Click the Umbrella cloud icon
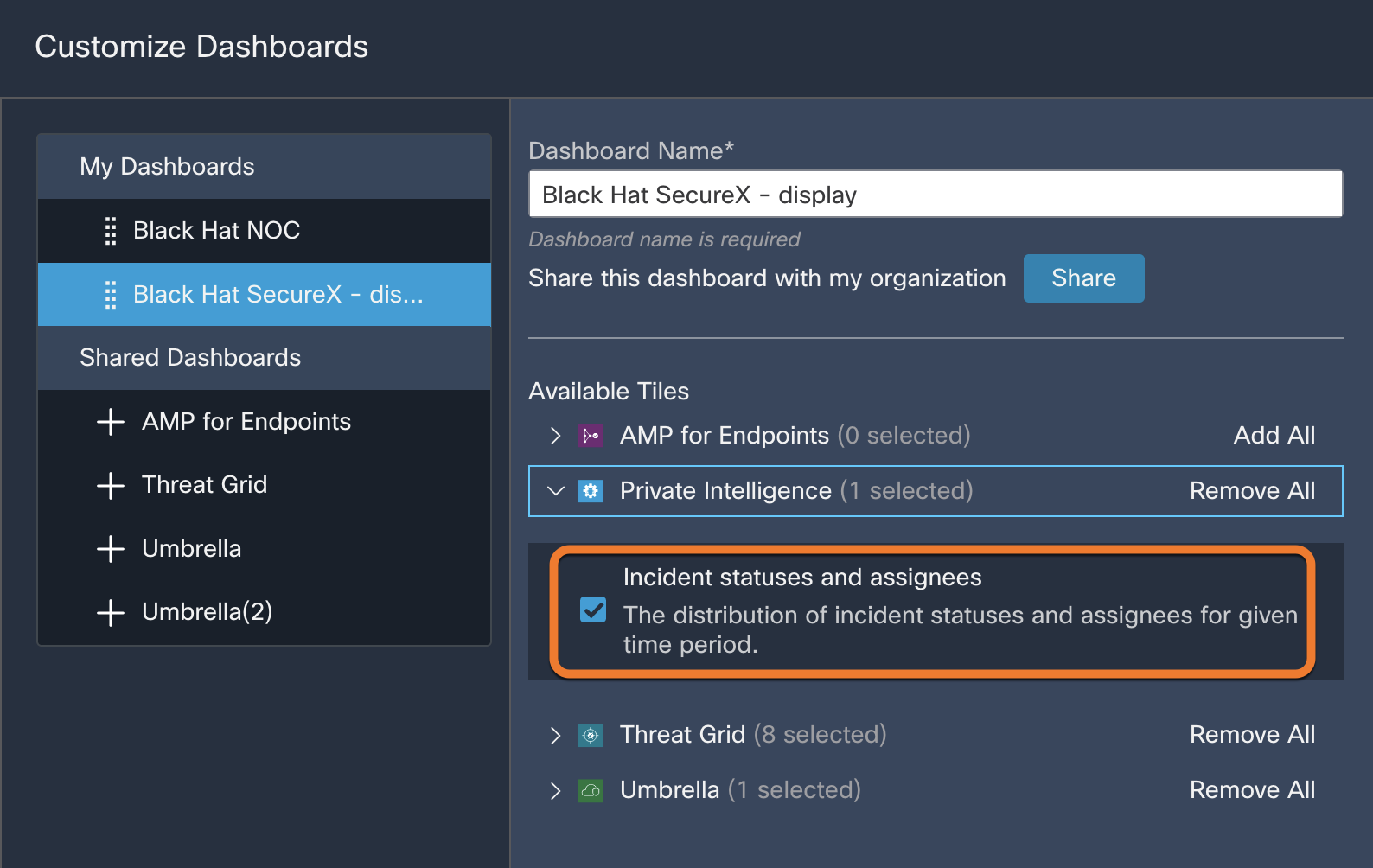 click(x=591, y=790)
